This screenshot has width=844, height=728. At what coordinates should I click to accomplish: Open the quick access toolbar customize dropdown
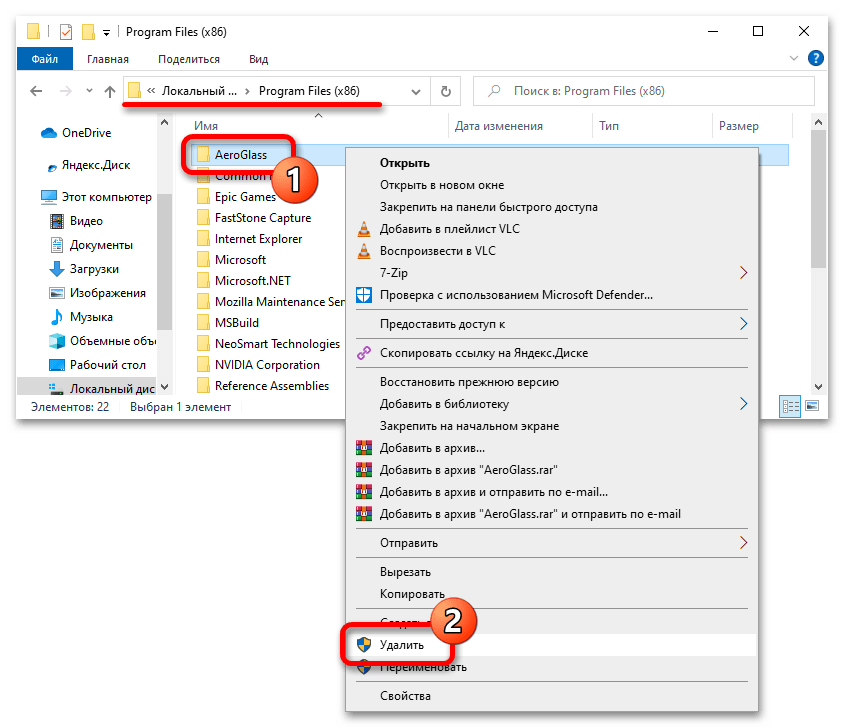107,33
